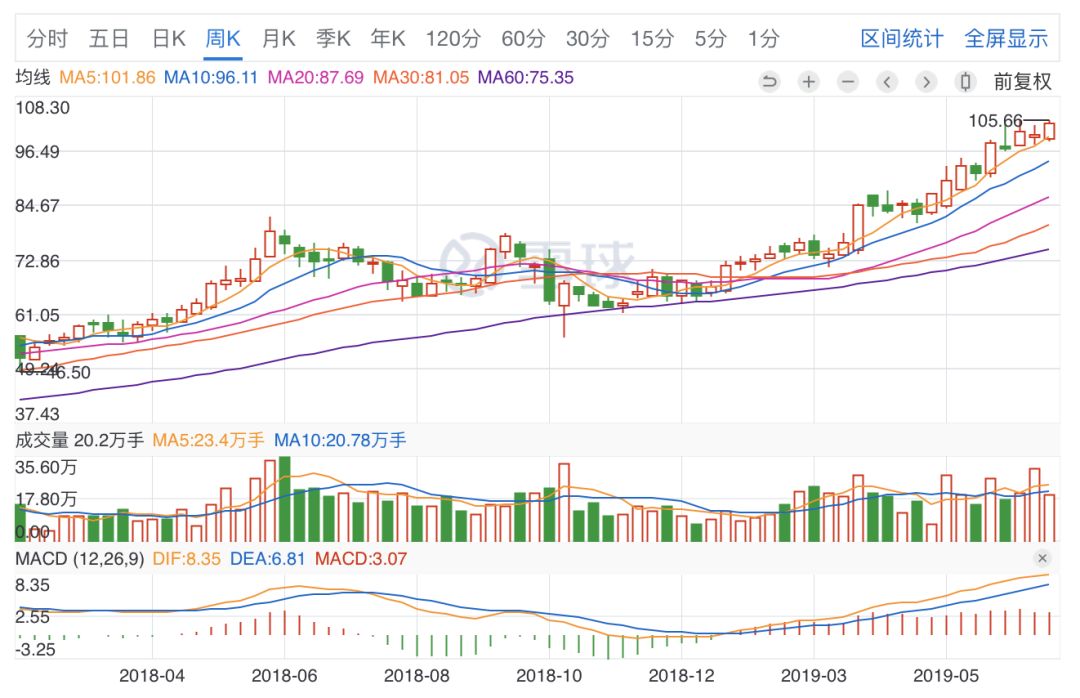1080x698 pixels.
Task: Switch to the 分时 tab
Action: (47, 39)
